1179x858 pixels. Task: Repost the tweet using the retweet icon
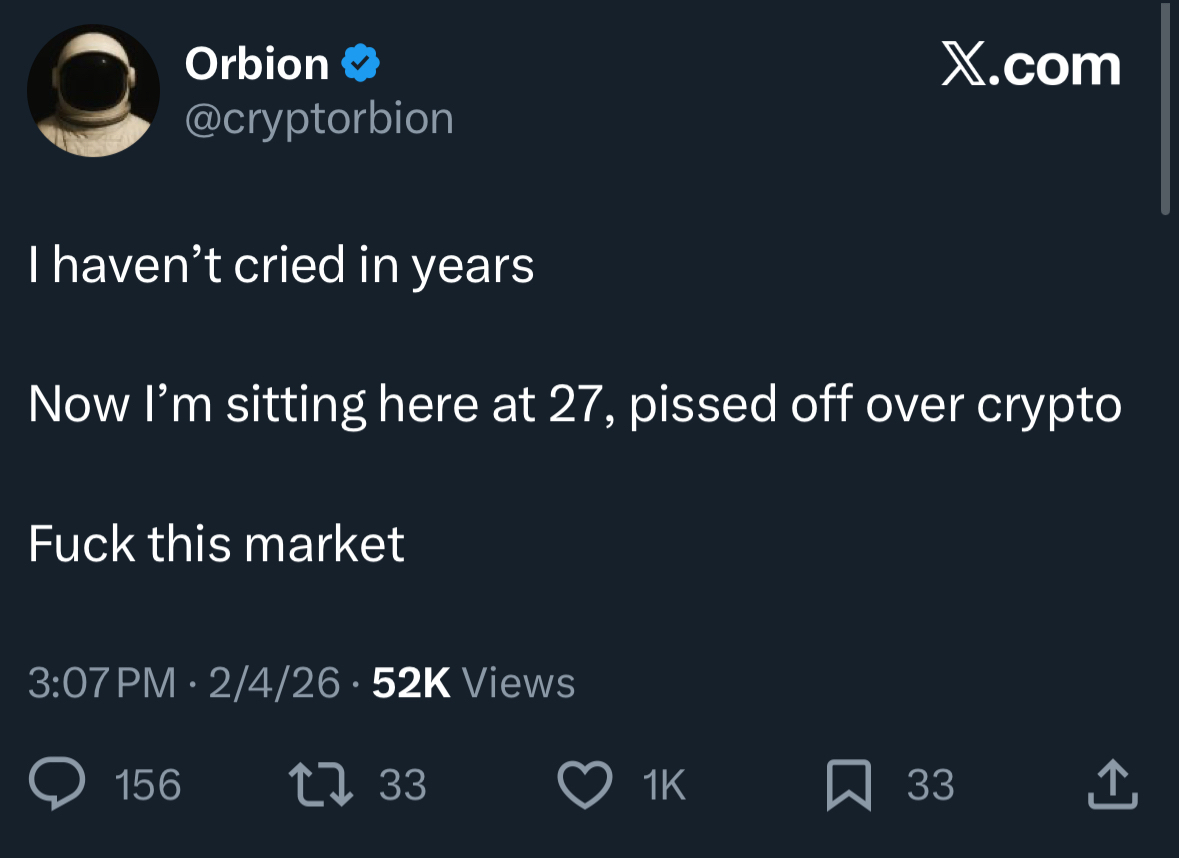319,785
